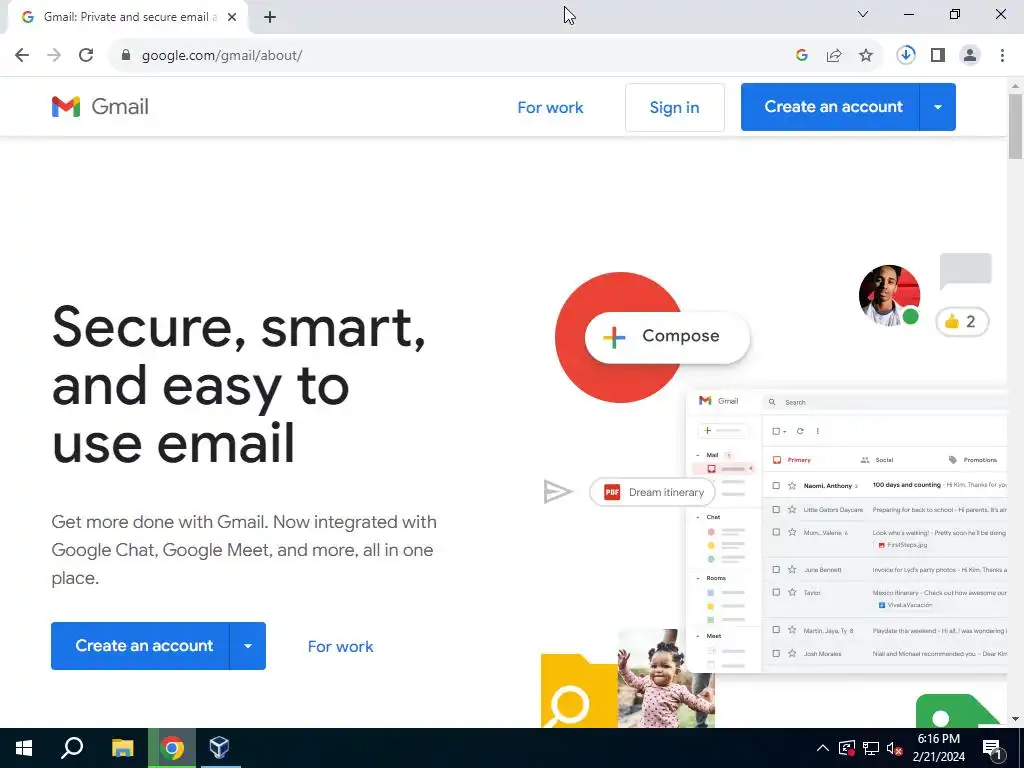Close the Gmail browser tab
The image size is (1024, 768).
[x=232, y=17]
